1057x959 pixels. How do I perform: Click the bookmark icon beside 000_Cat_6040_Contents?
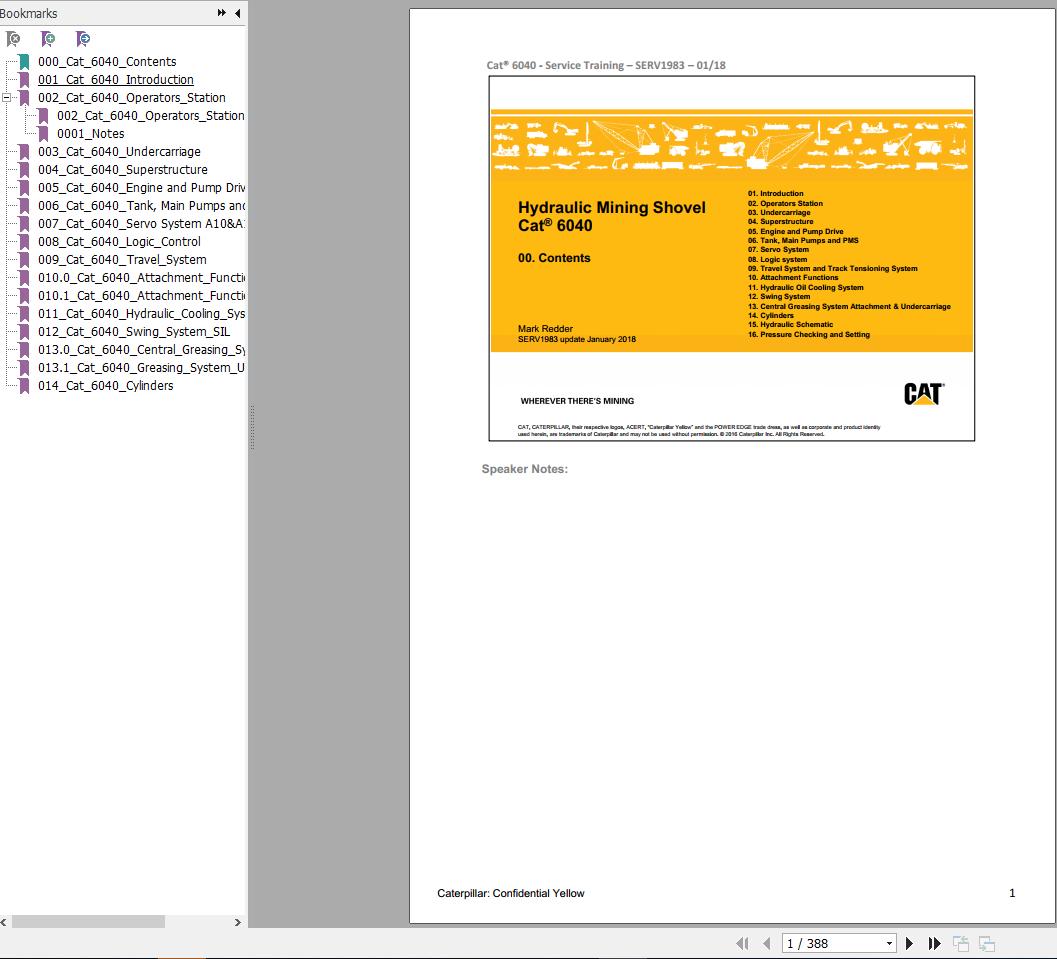pyautogui.click(x=24, y=62)
